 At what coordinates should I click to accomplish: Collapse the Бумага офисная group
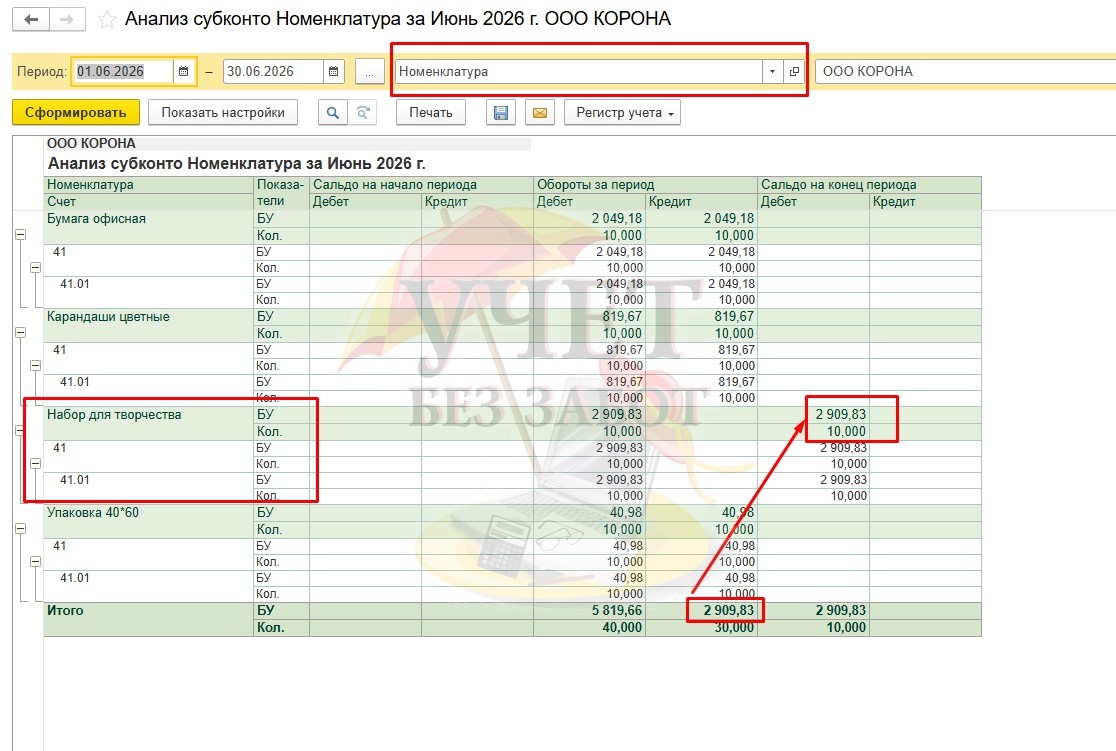coord(21,234)
